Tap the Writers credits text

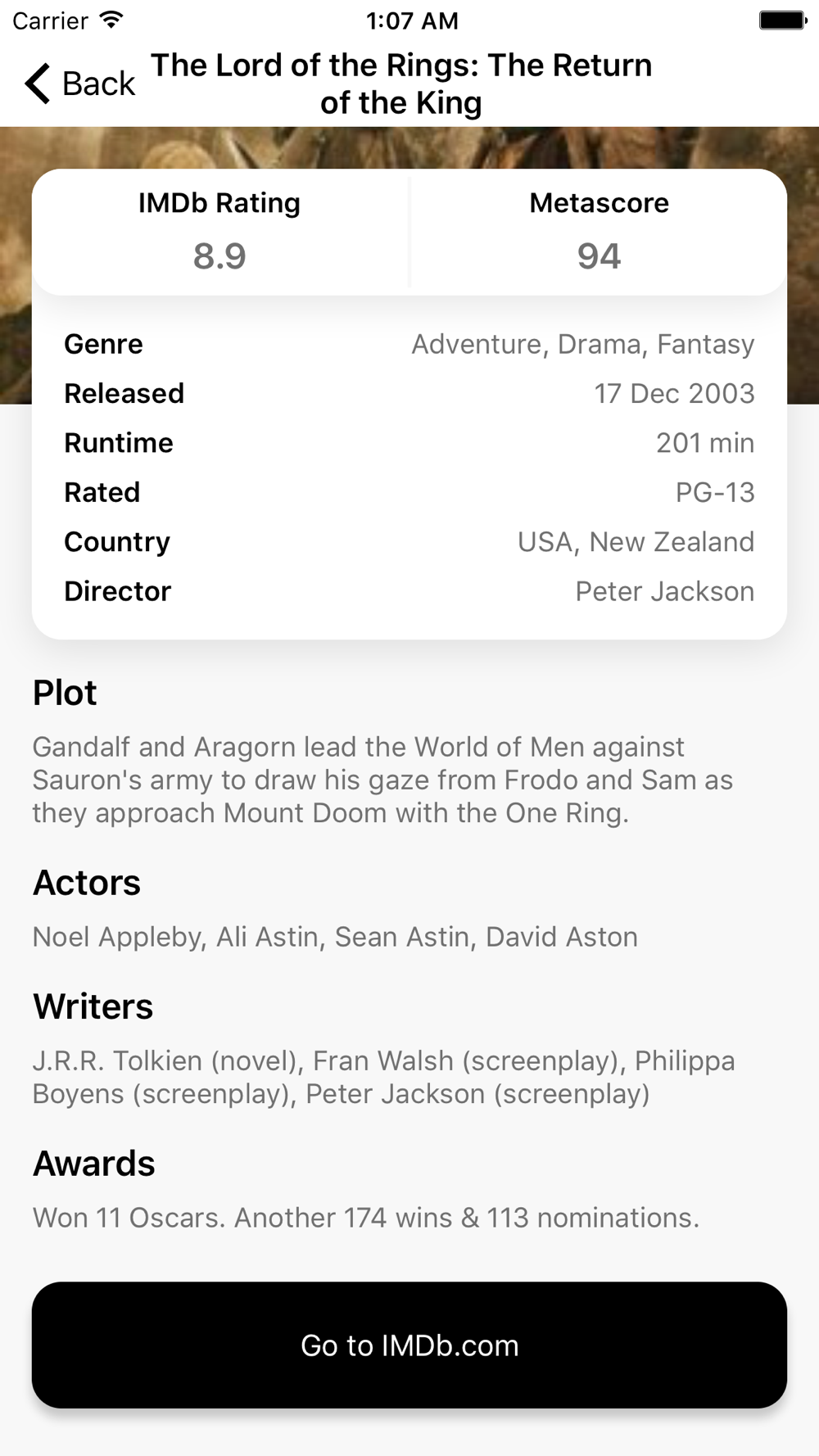tap(383, 1077)
